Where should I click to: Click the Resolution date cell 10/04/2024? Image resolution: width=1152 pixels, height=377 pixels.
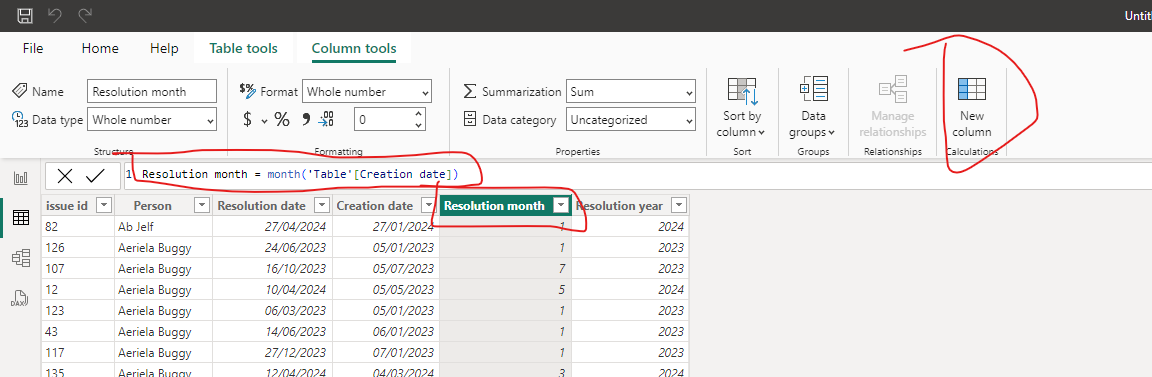pyautogui.click(x=272, y=290)
